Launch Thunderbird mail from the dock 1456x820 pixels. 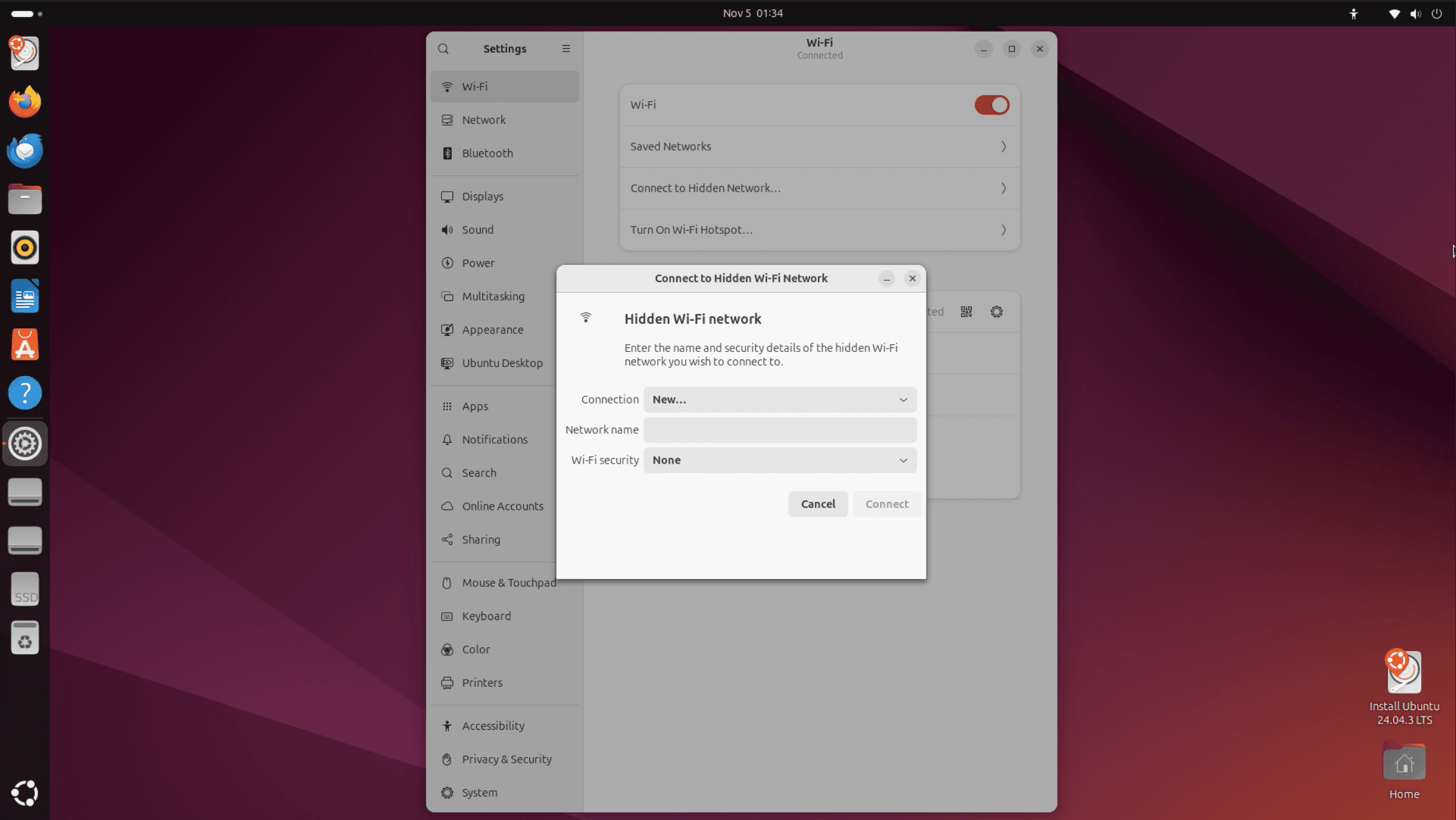pos(25,151)
